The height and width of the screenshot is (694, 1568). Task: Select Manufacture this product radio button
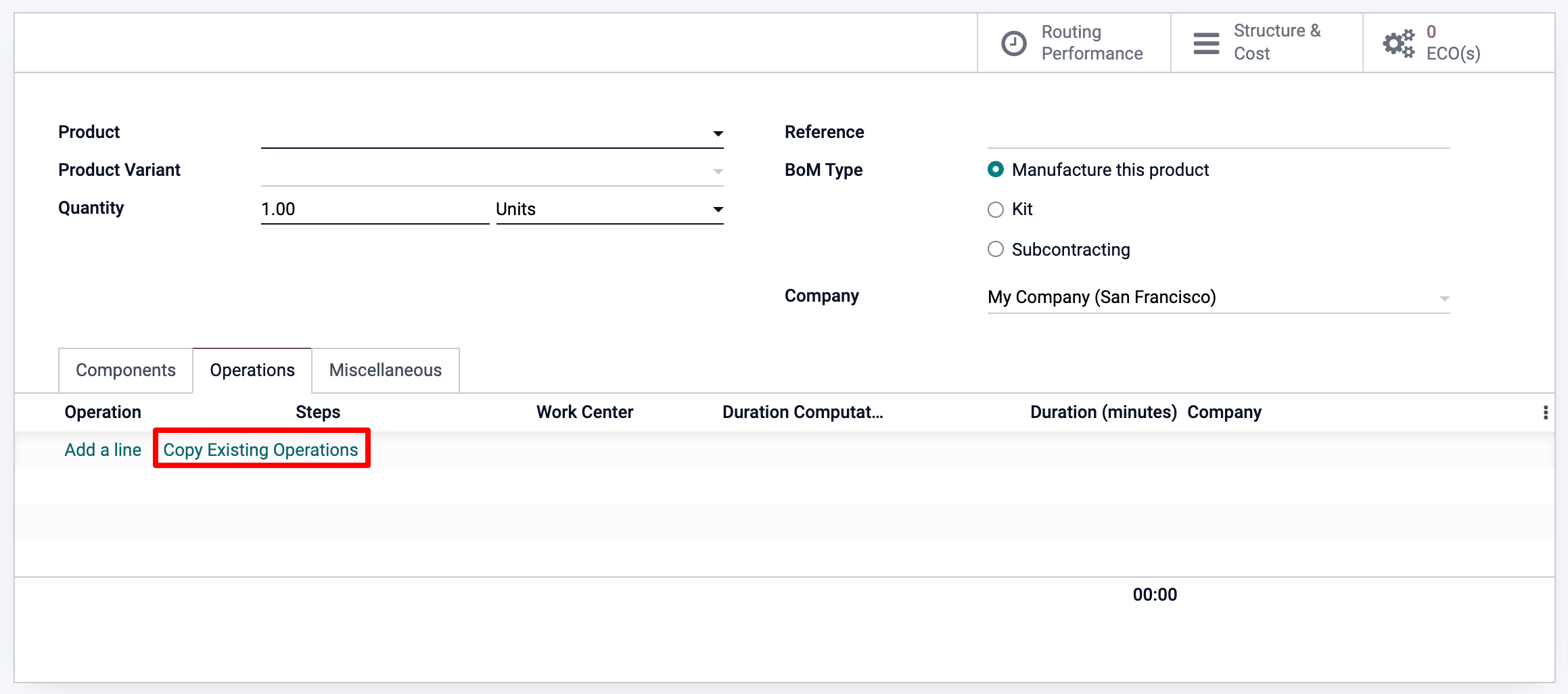(996, 170)
